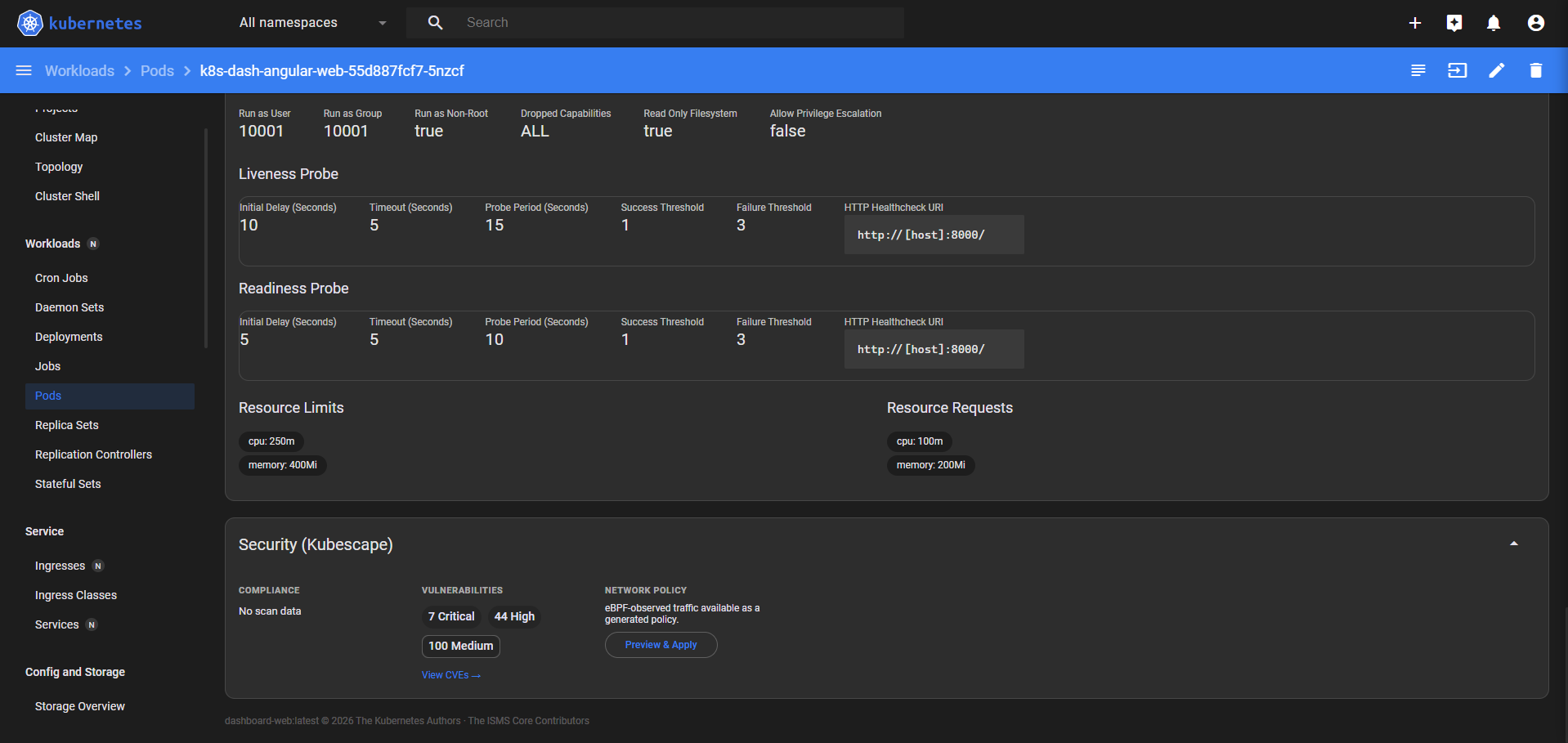This screenshot has width=1568, height=743.
Task: Go to Workloads breadcrumb
Action: [79, 71]
